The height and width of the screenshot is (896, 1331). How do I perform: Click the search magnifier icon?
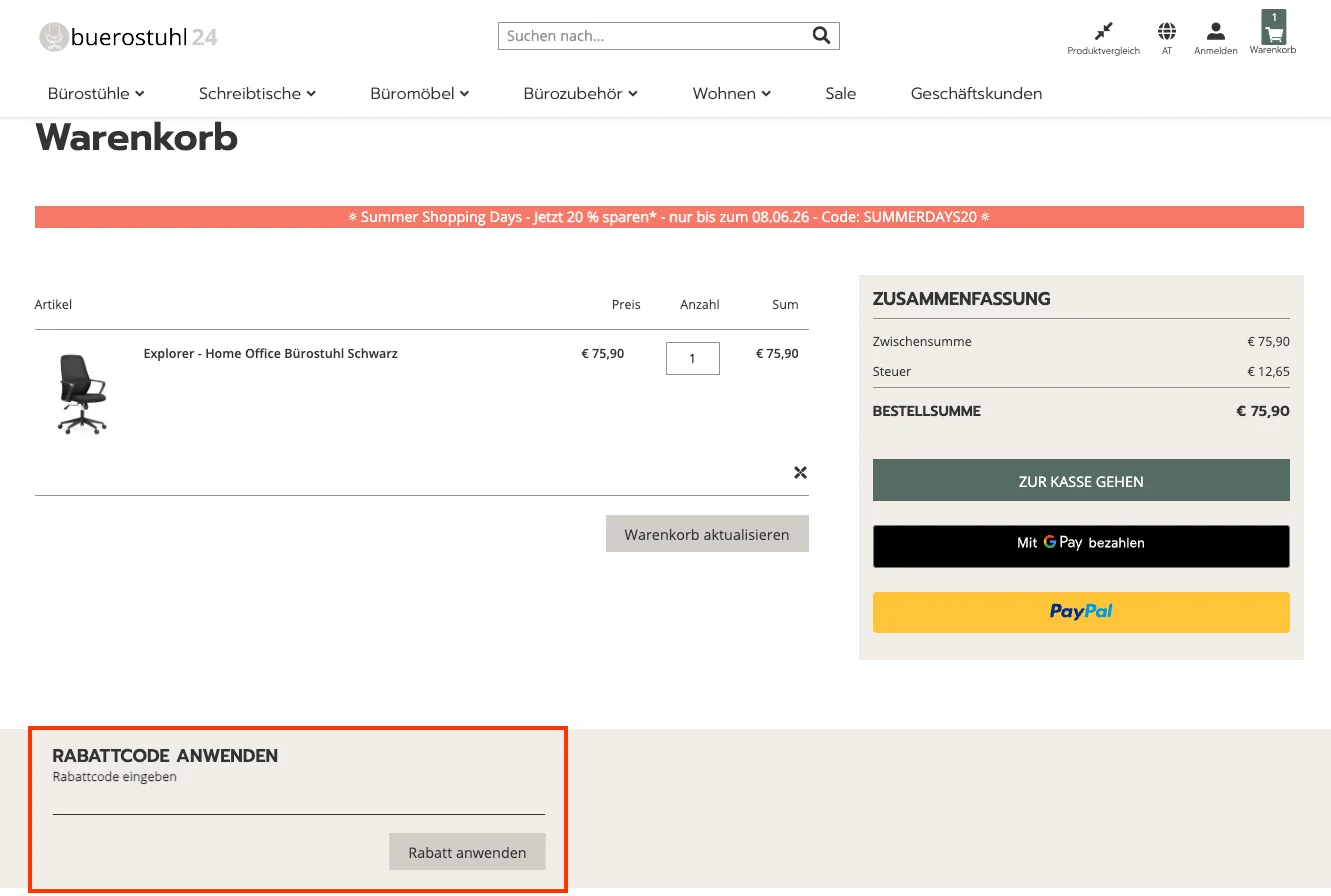pos(821,36)
